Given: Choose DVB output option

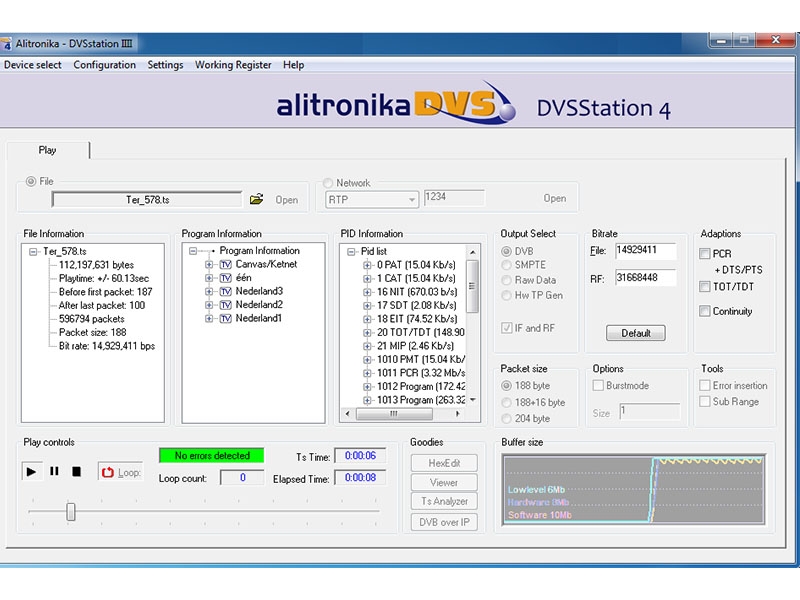Looking at the screenshot, I should point(506,251).
